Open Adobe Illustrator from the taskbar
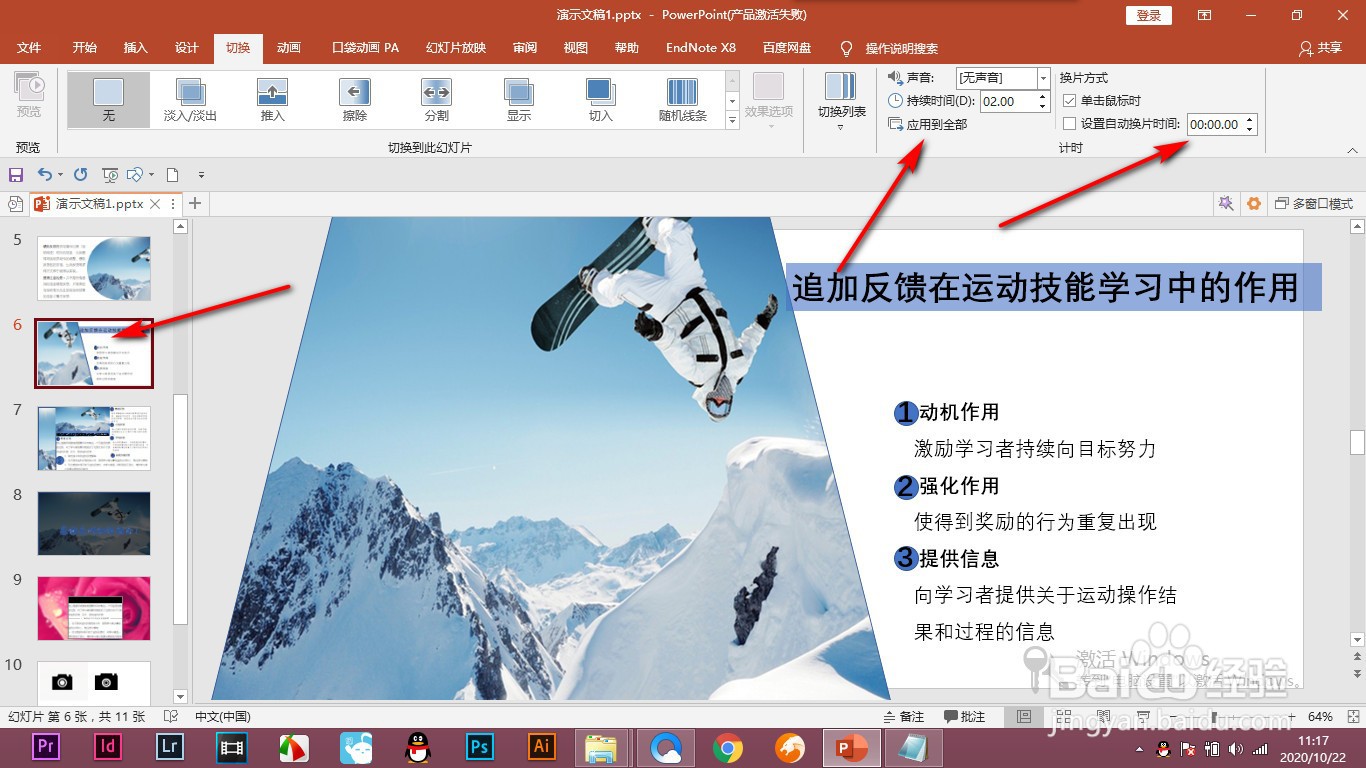 click(x=542, y=747)
